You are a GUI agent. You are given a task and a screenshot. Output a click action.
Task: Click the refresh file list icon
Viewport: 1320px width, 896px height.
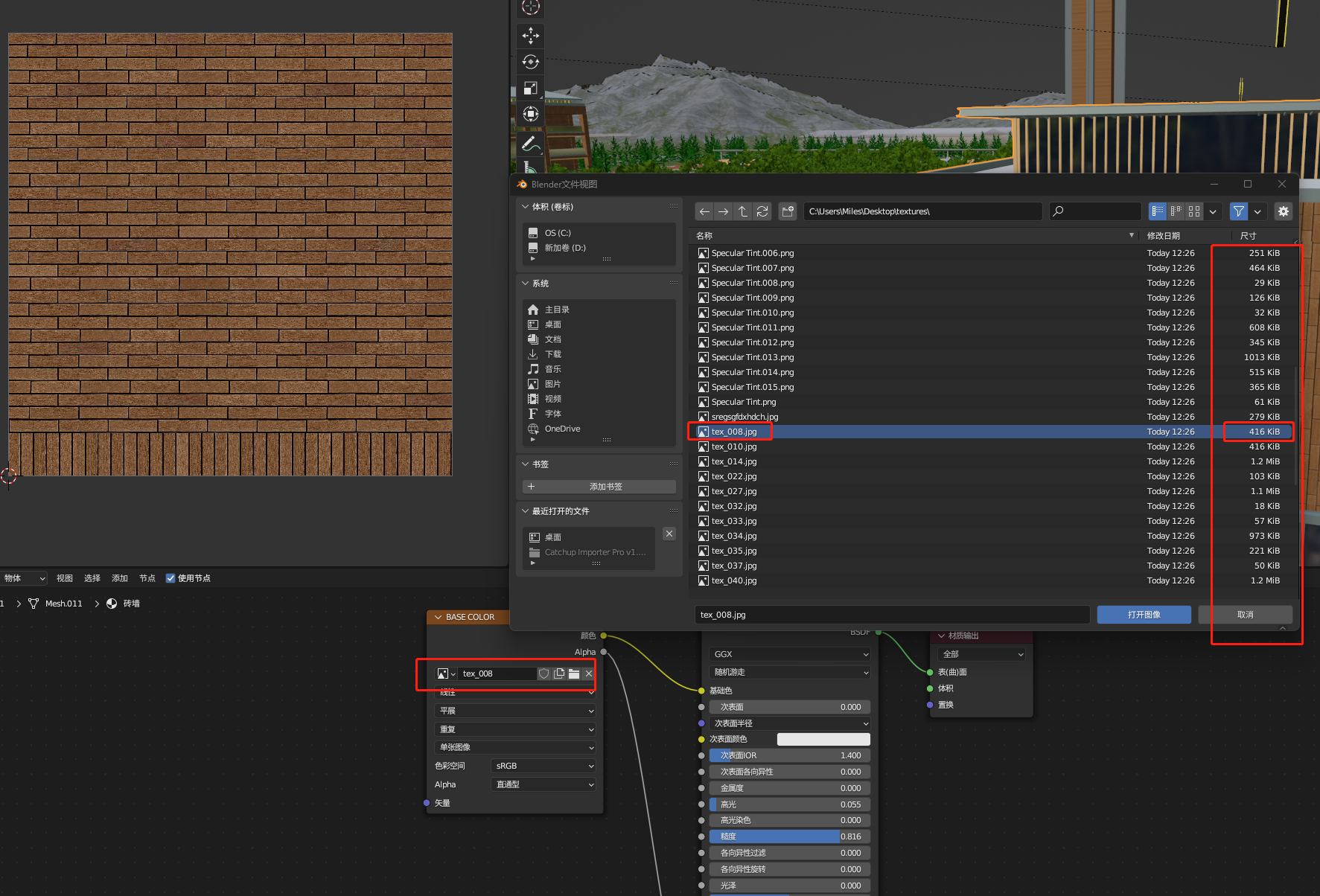pyautogui.click(x=762, y=212)
